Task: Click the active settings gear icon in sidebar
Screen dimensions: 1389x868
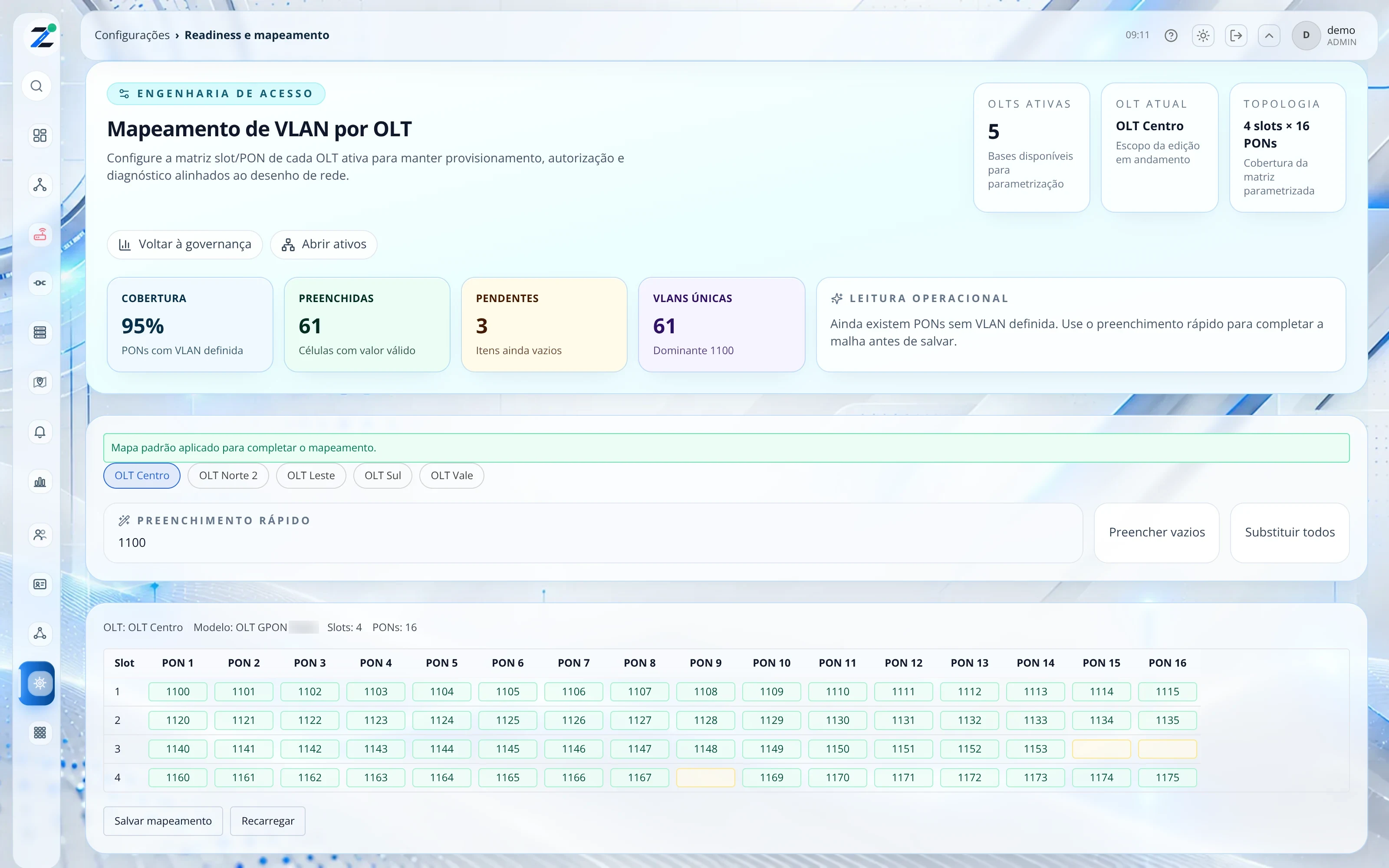Action: click(x=38, y=683)
